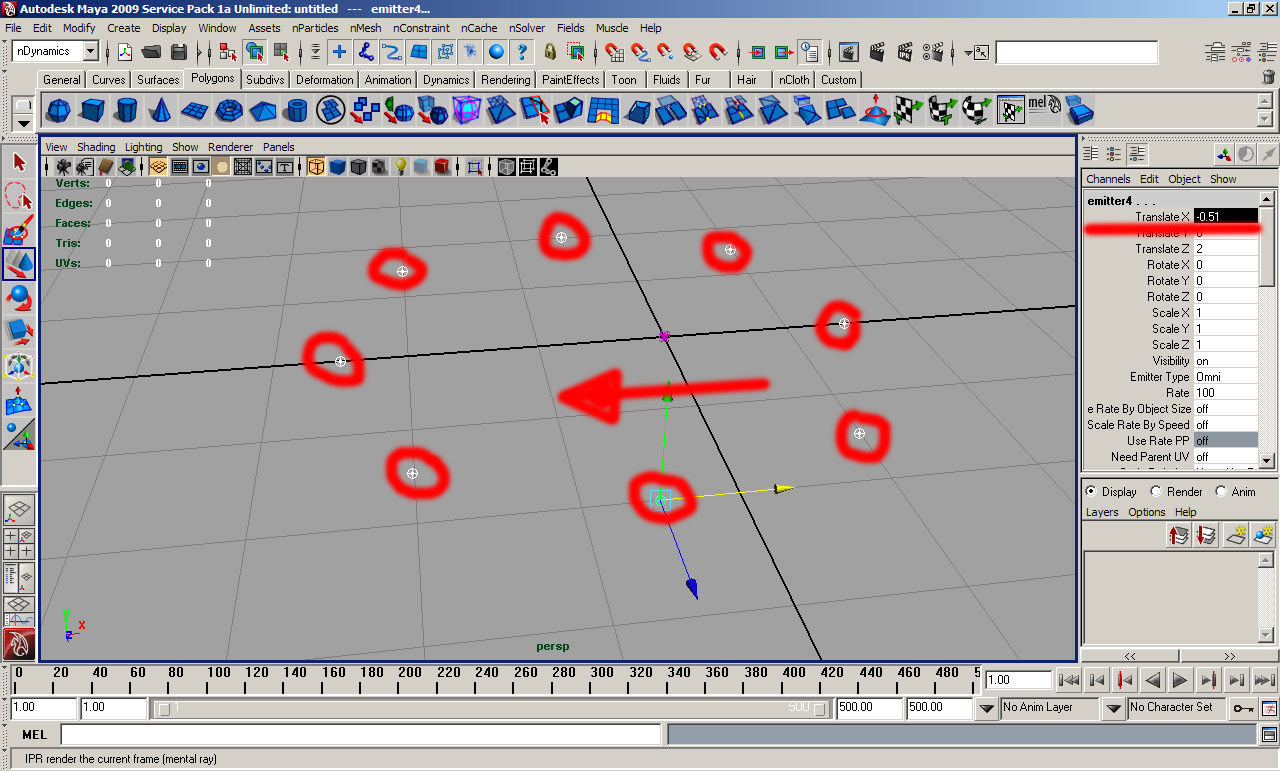Click the Emitter Type Omni value

click(1225, 377)
